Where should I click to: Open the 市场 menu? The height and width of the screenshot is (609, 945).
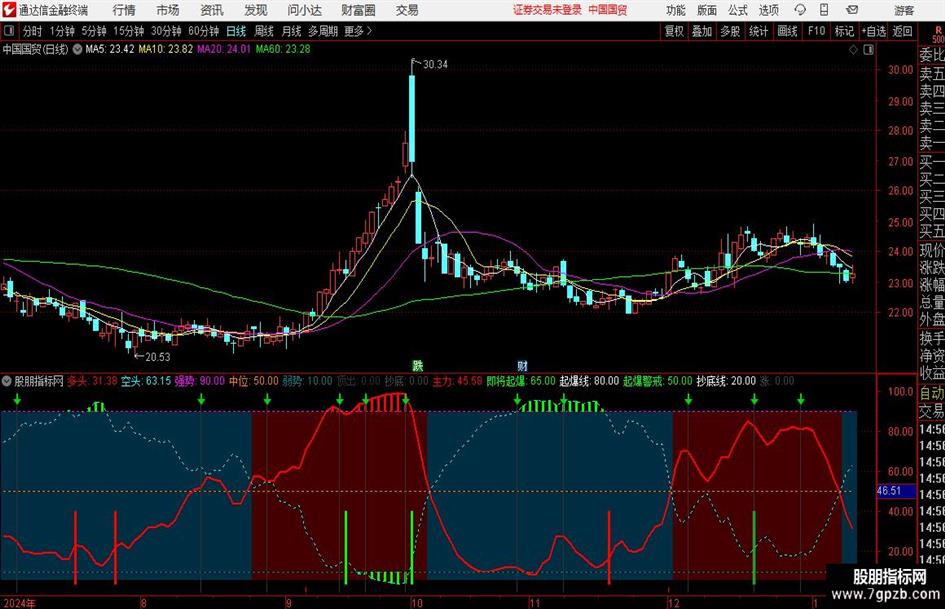click(168, 10)
